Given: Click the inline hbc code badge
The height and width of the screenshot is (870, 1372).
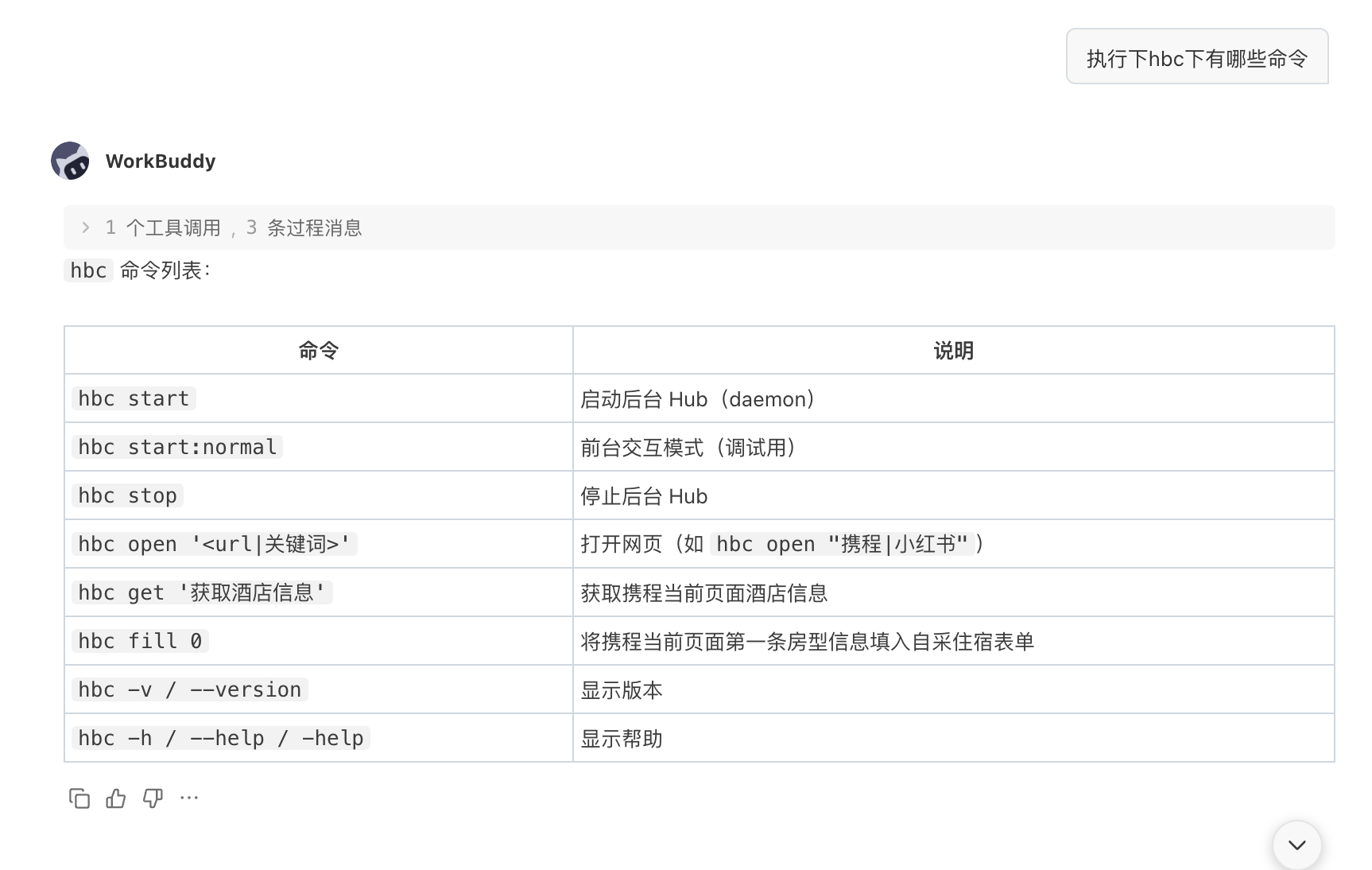Looking at the screenshot, I should 88,270.
